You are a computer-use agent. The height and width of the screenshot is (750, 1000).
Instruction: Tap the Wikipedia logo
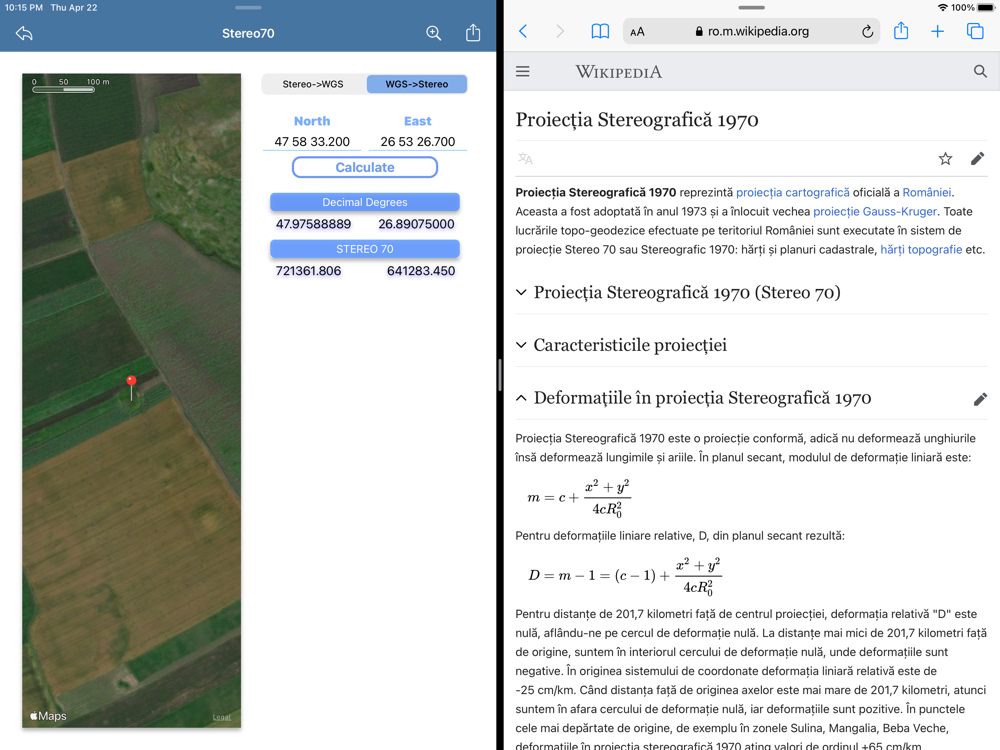tap(619, 72)
